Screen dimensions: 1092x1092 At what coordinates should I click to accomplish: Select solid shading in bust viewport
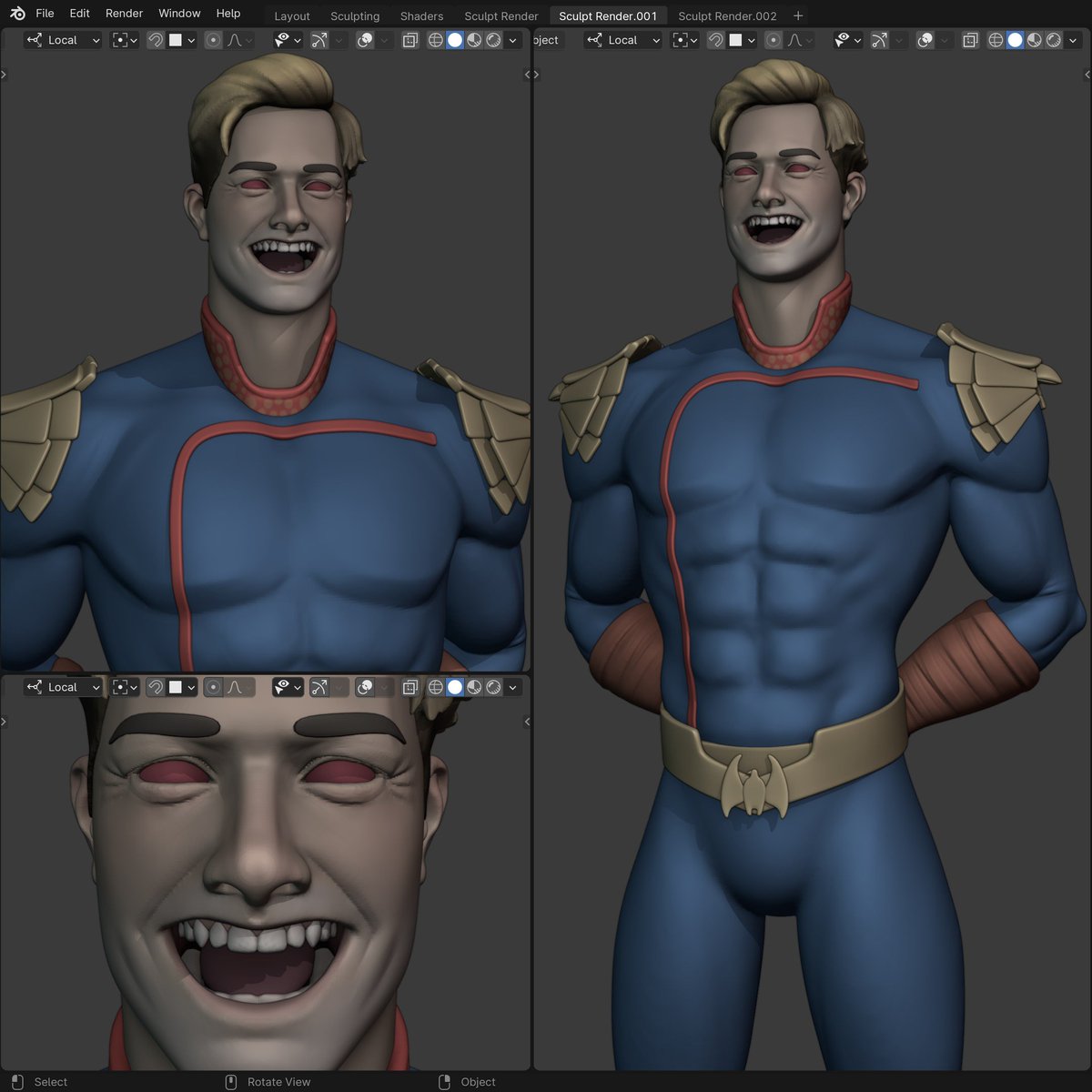455,40
